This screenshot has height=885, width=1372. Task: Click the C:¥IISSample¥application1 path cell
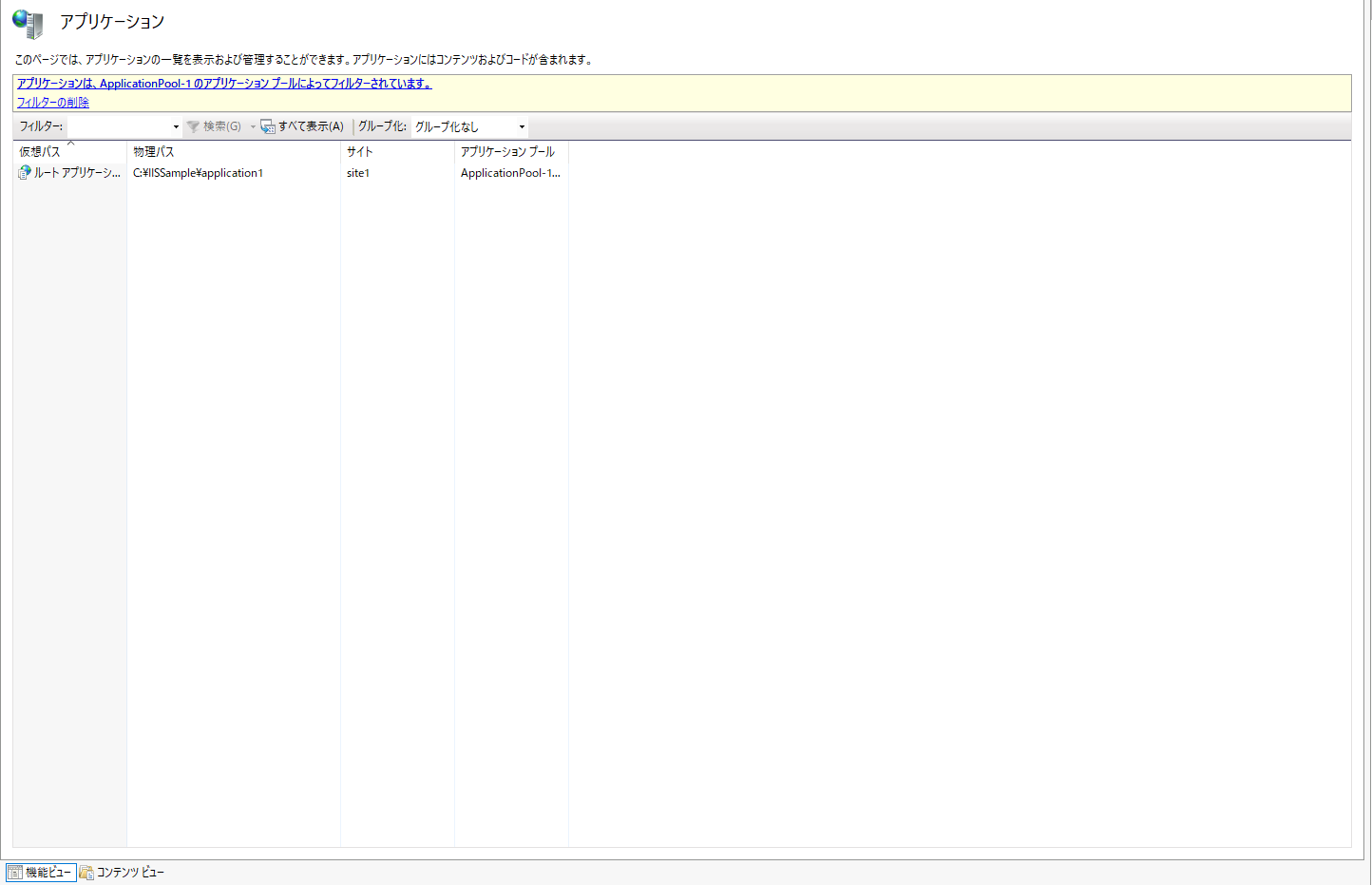tap(199, 173)
